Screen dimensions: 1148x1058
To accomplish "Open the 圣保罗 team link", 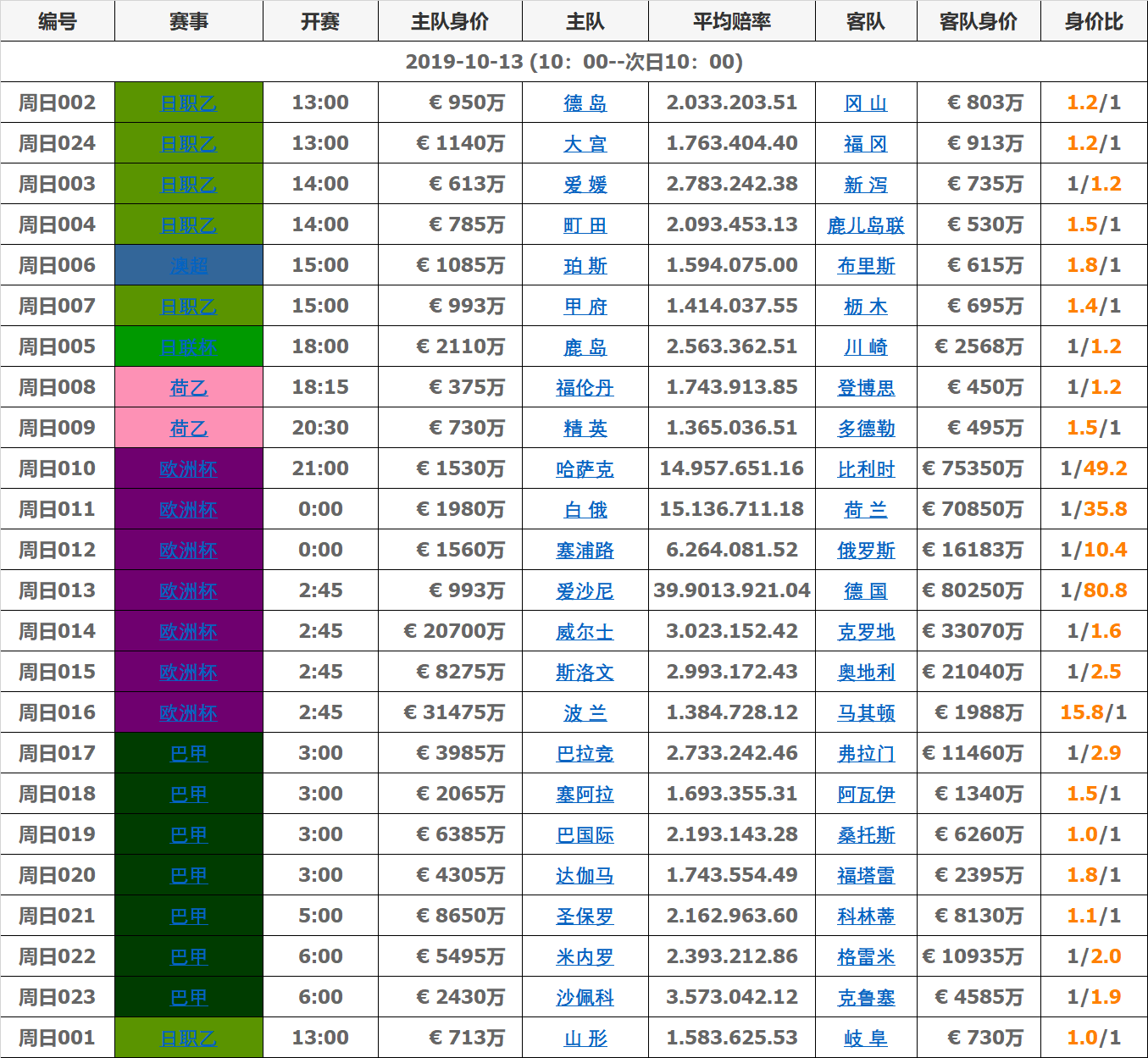I will (585, 917).
